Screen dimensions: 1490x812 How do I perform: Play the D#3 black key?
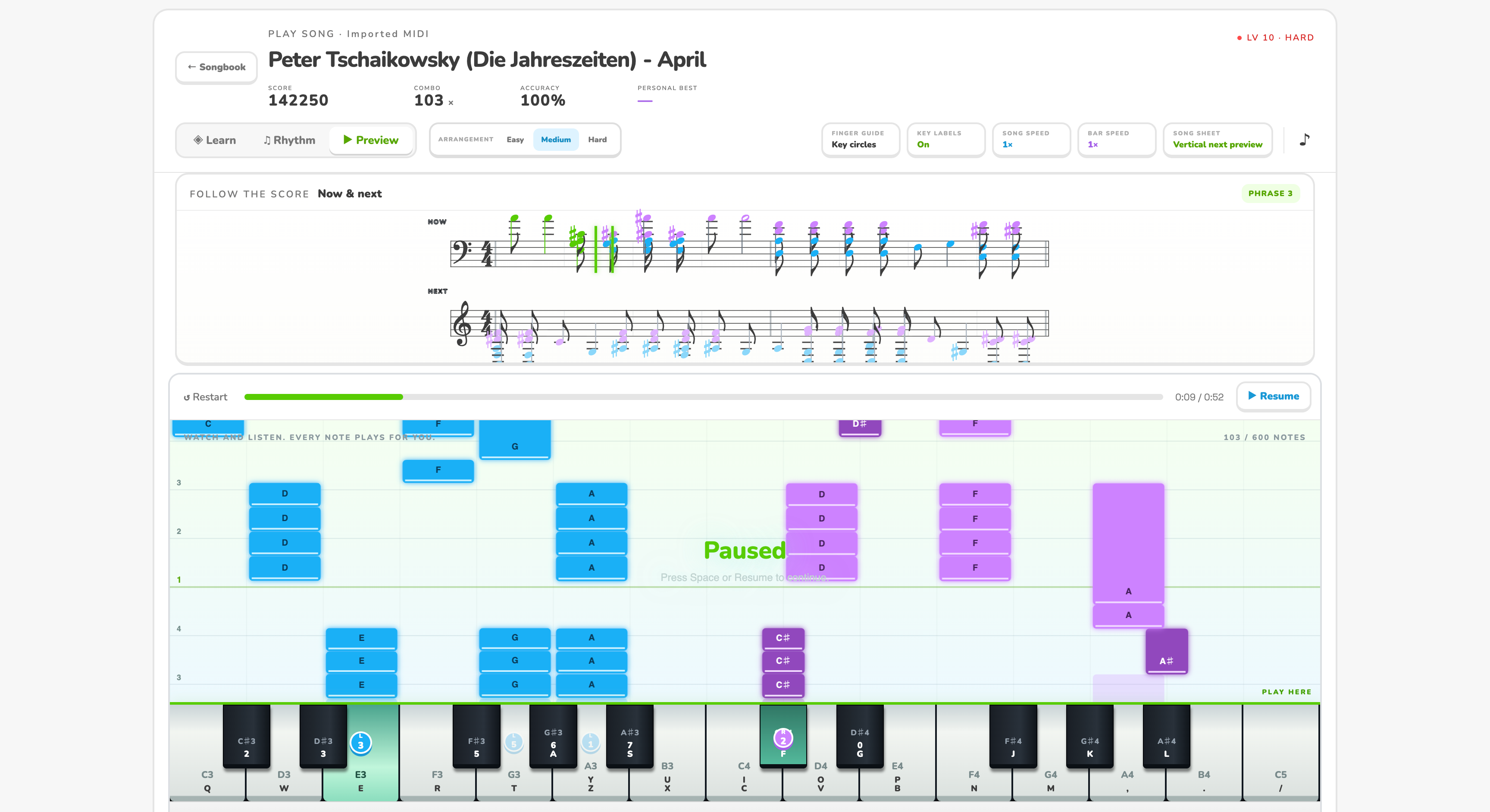pos(323,736)
